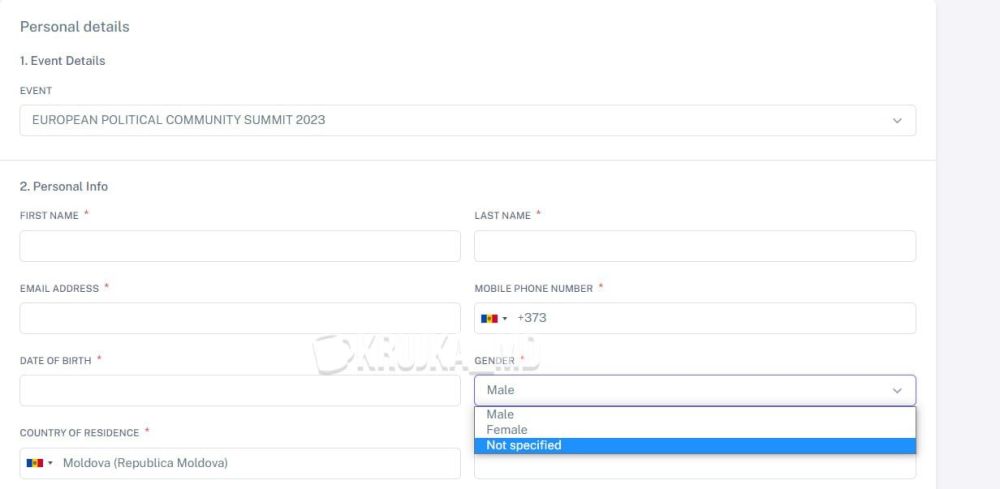Pick the highlighted Not specified option
The height and width of the screenshot is (489, 1000).
[x=524, y=446]
